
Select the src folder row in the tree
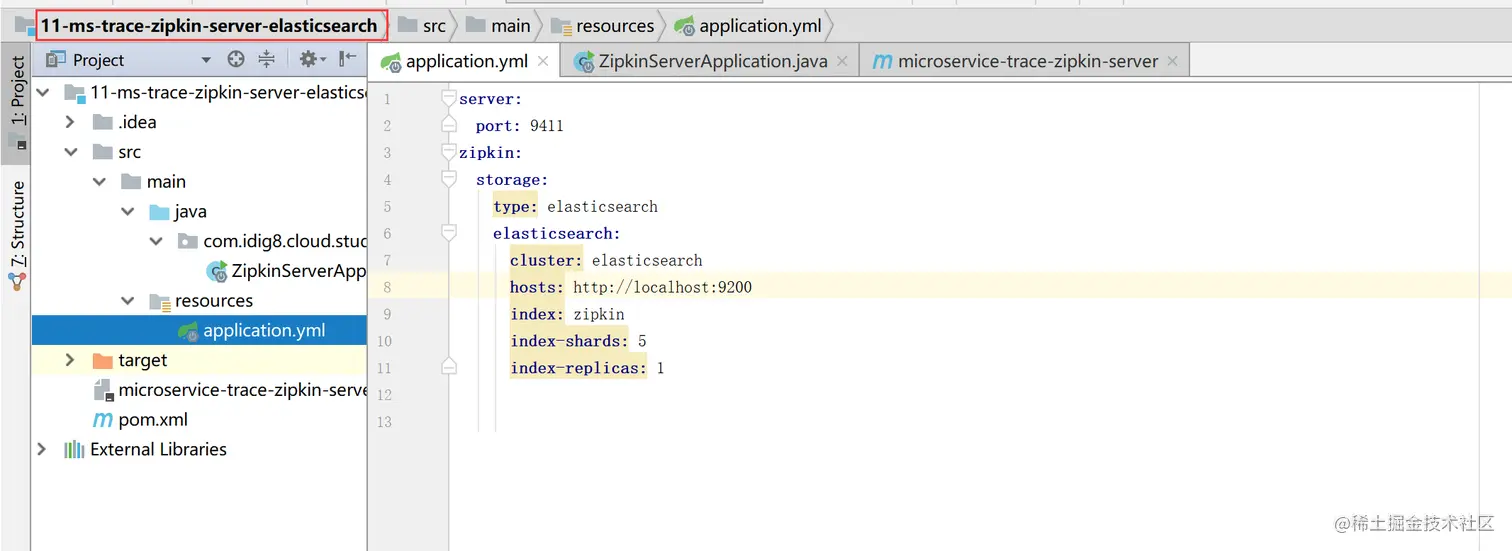199,152
